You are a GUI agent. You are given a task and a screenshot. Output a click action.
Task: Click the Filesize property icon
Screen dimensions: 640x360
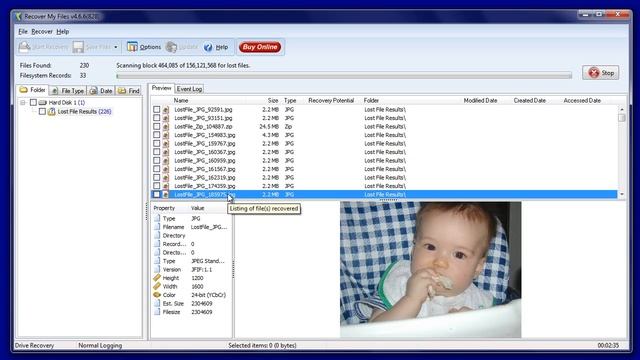point(157,312)
